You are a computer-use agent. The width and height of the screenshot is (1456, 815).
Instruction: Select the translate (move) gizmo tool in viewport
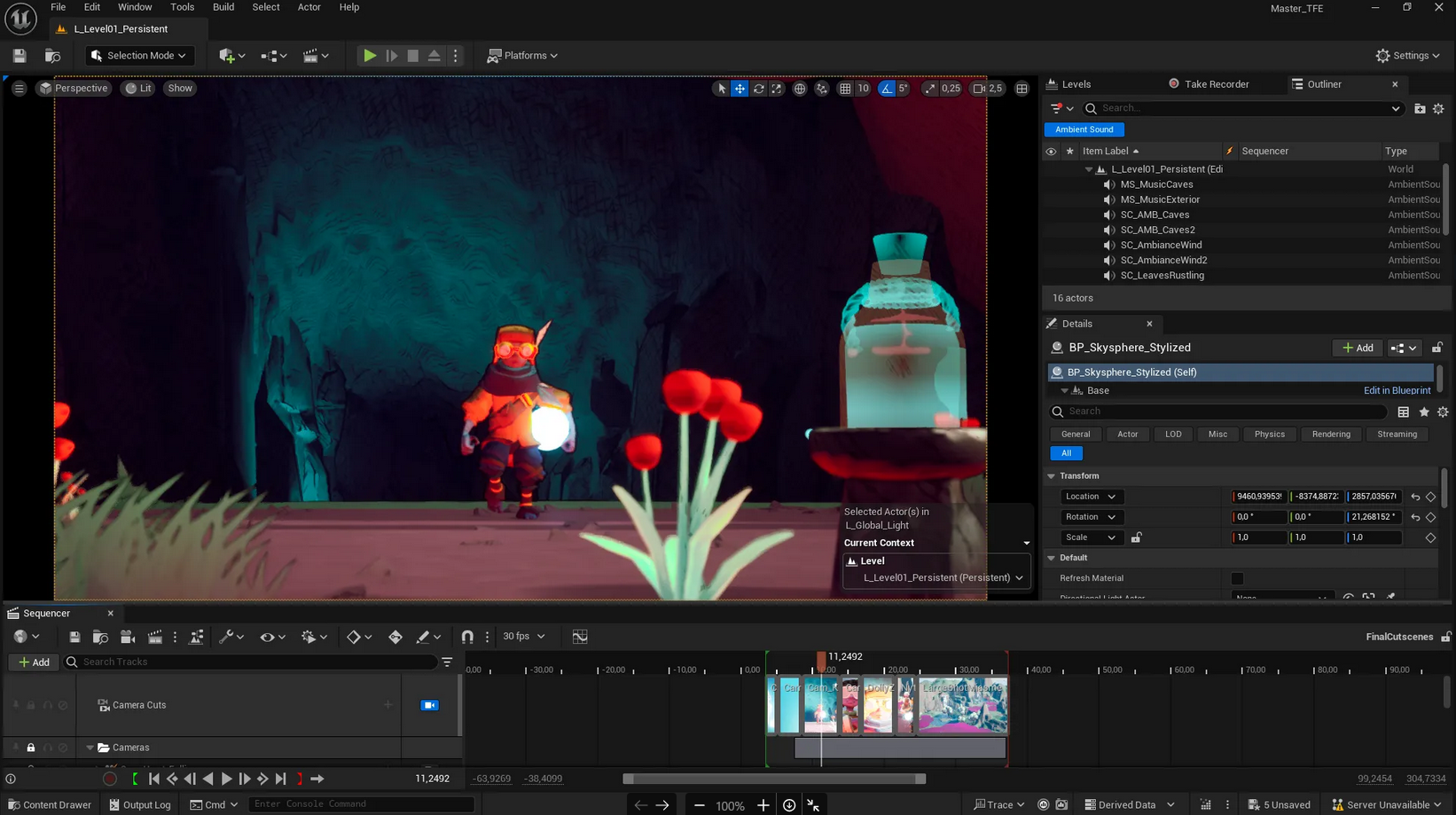[740, 89]
